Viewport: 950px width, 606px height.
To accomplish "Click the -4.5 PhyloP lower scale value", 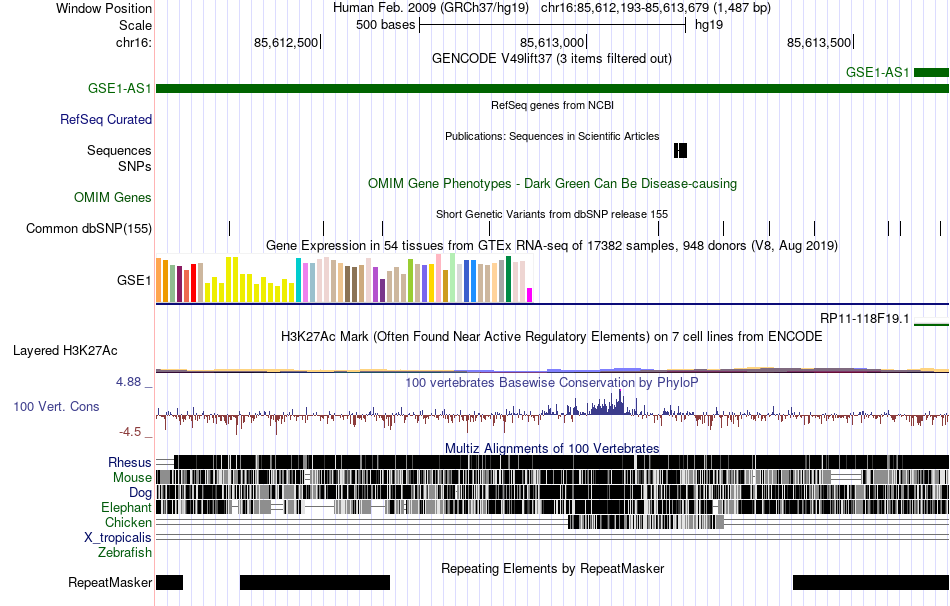I will tap(130, 432).
